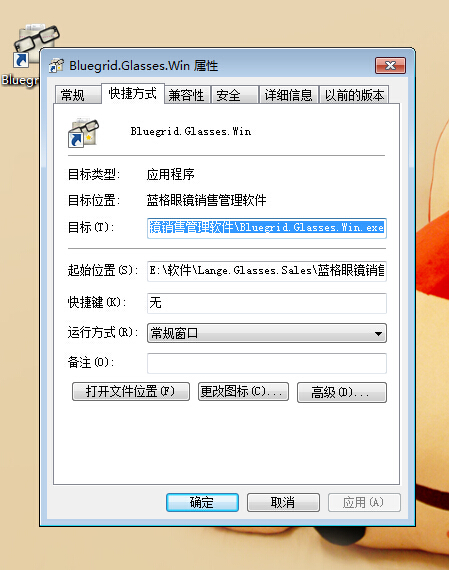Click the 取消 cancel button
Image resolution: width=449 pixels, height=570 pixels.
pyautogui.click(x=283, y=502)
